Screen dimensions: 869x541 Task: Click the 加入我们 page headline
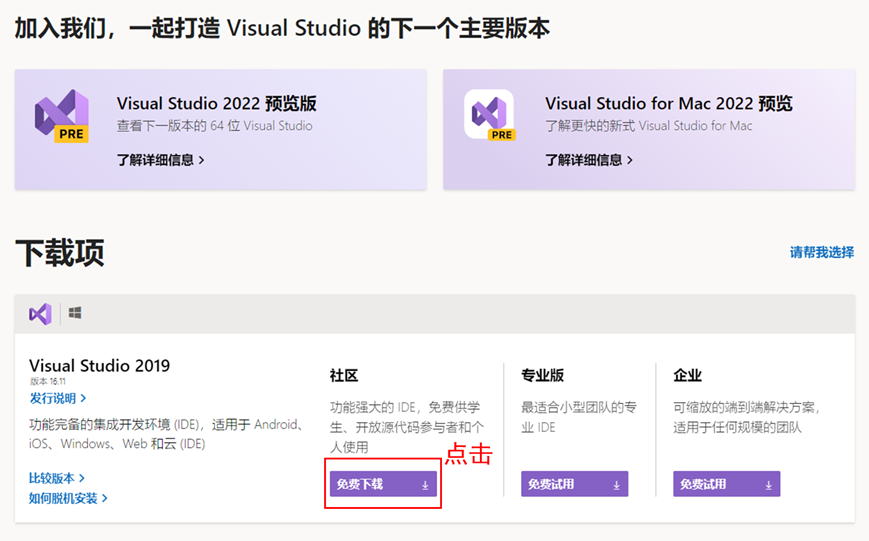pyautogui.click(x=282, y=28)
